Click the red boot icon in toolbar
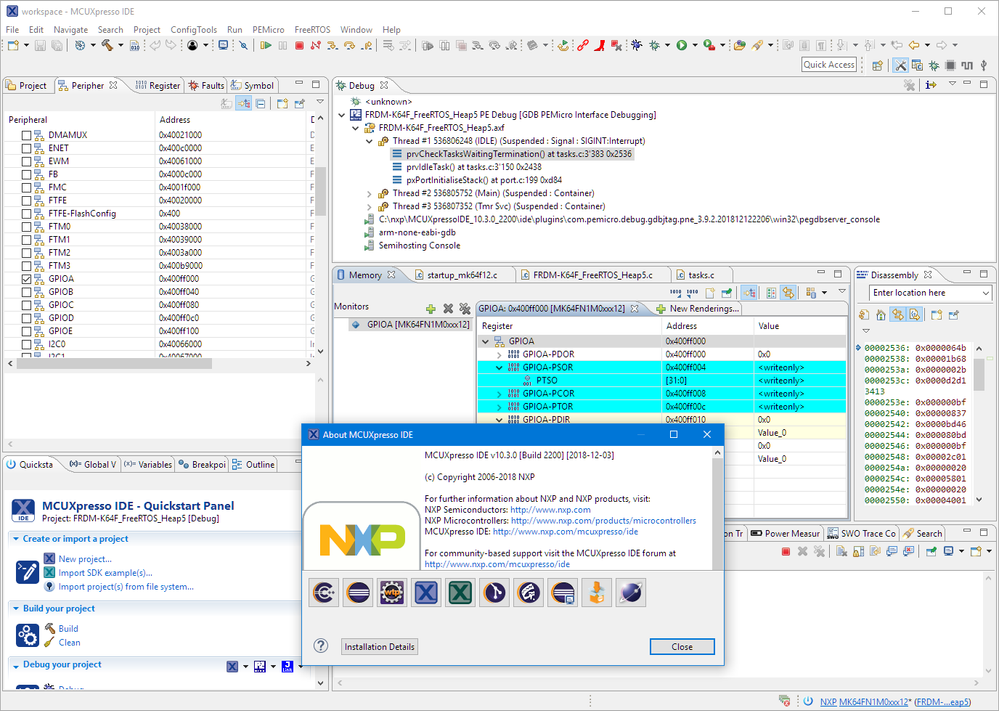This screenshot has height=711, width=999. tap(600, 45)
